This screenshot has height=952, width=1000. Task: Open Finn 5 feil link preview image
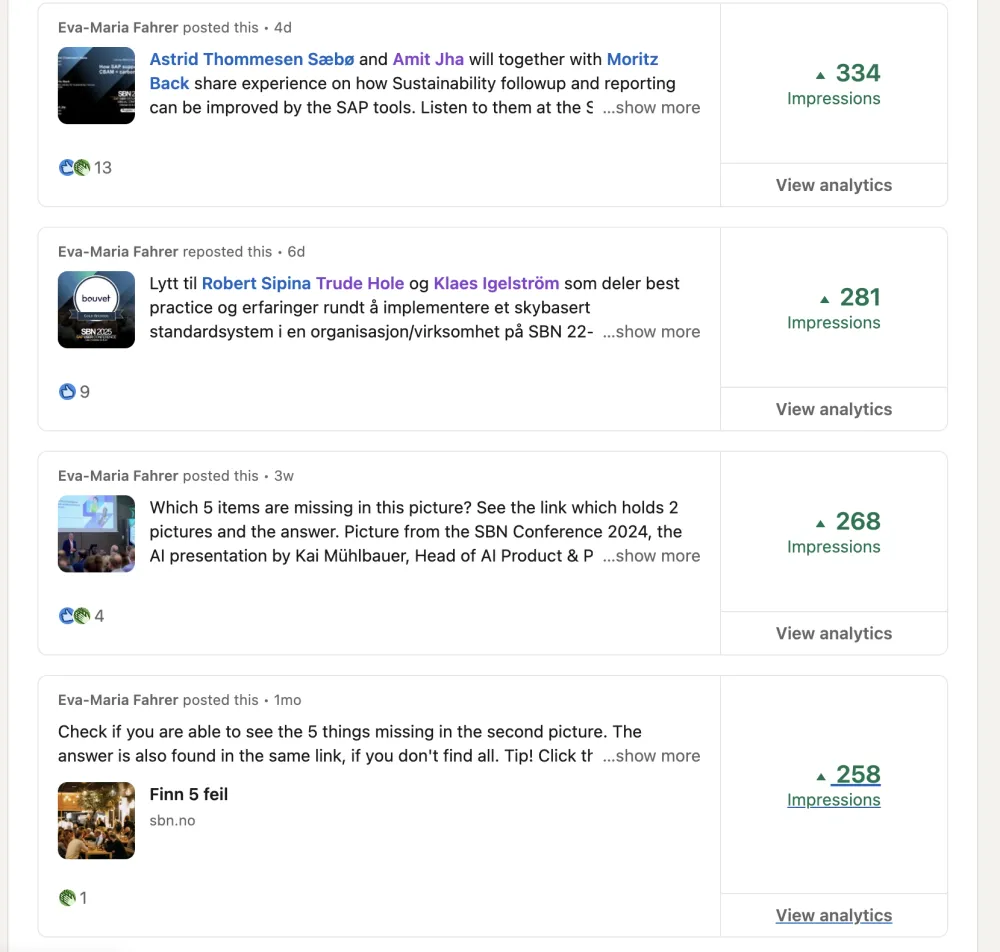pyautogui.click(x=96, y=820)
